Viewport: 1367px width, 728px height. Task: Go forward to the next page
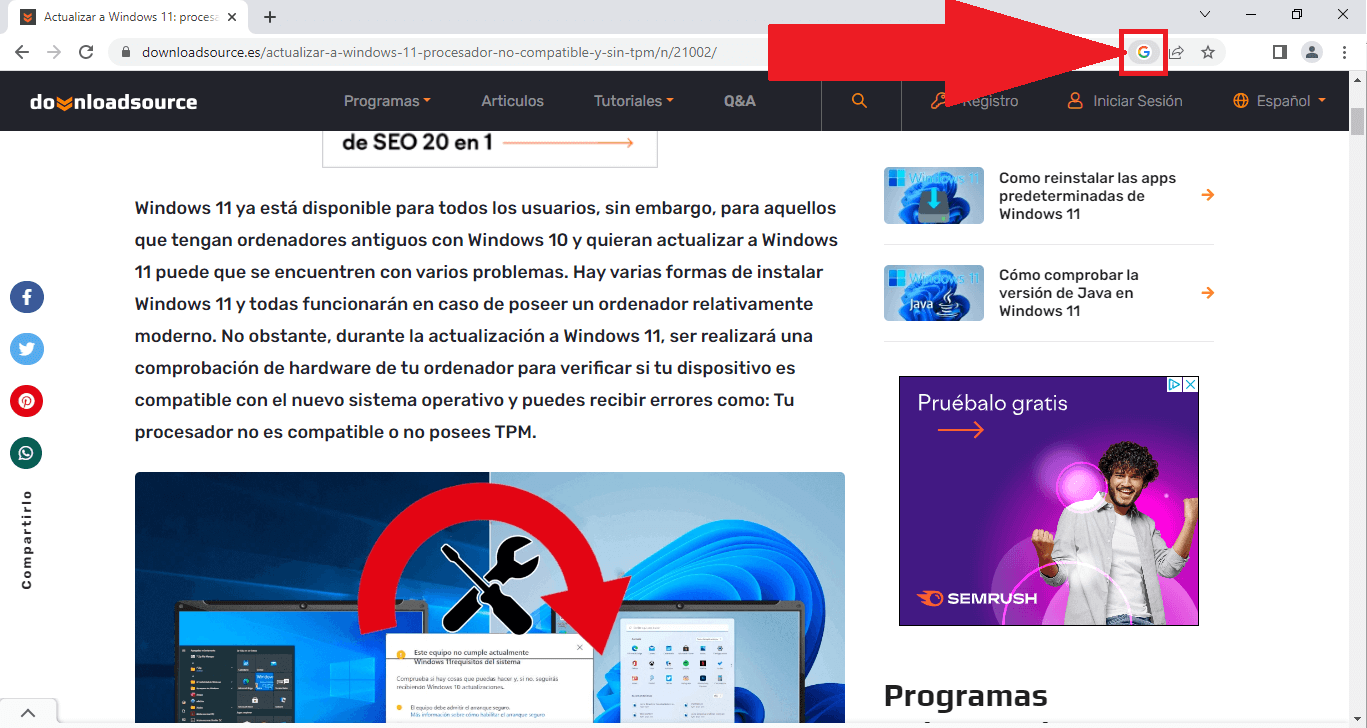(x=54, y=52)
